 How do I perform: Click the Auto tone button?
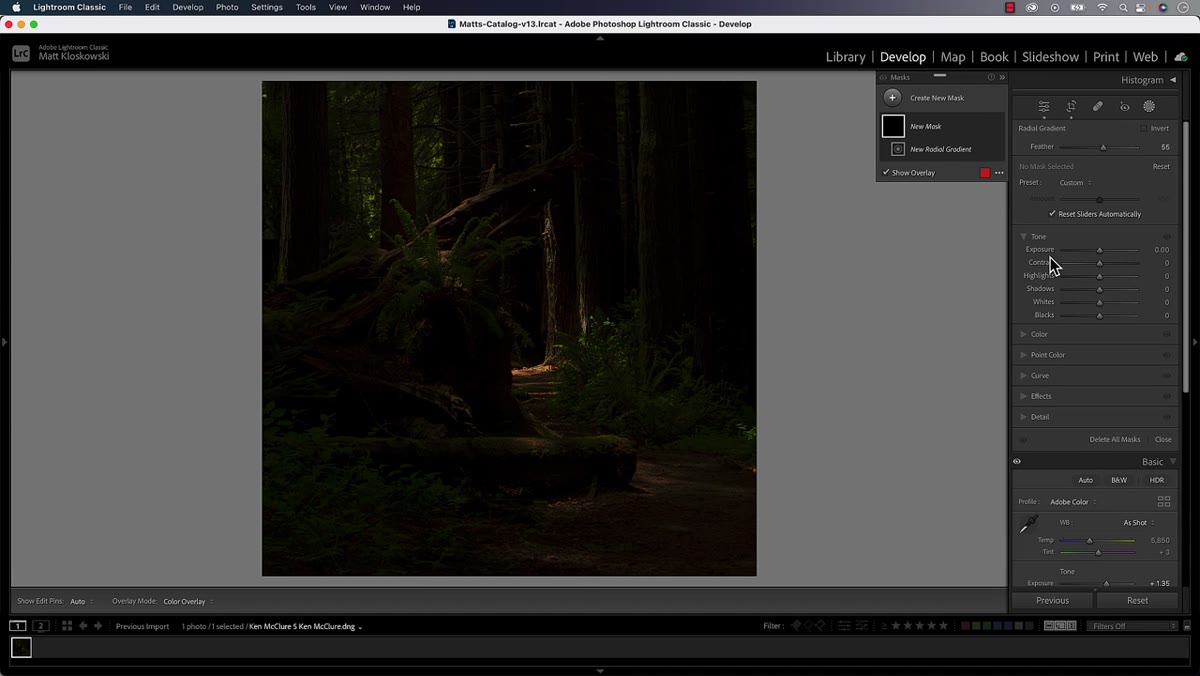pyautogui.click(x=1085, y=480)
